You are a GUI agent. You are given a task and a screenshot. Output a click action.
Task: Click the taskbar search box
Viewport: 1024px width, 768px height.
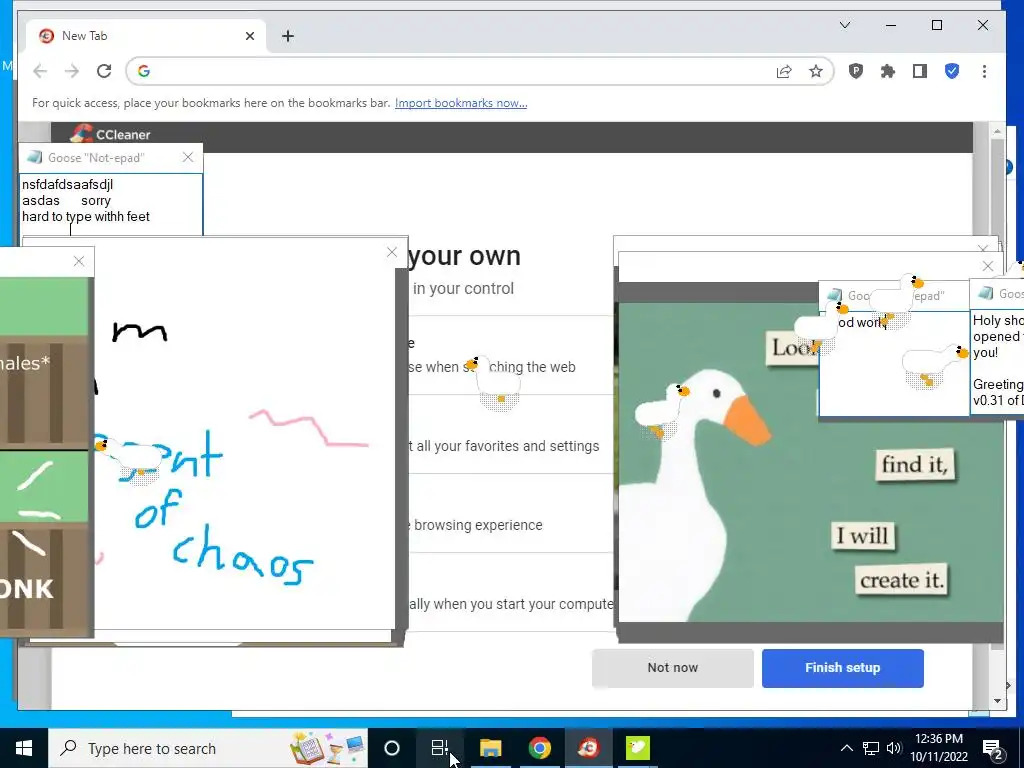coord(208,748)
